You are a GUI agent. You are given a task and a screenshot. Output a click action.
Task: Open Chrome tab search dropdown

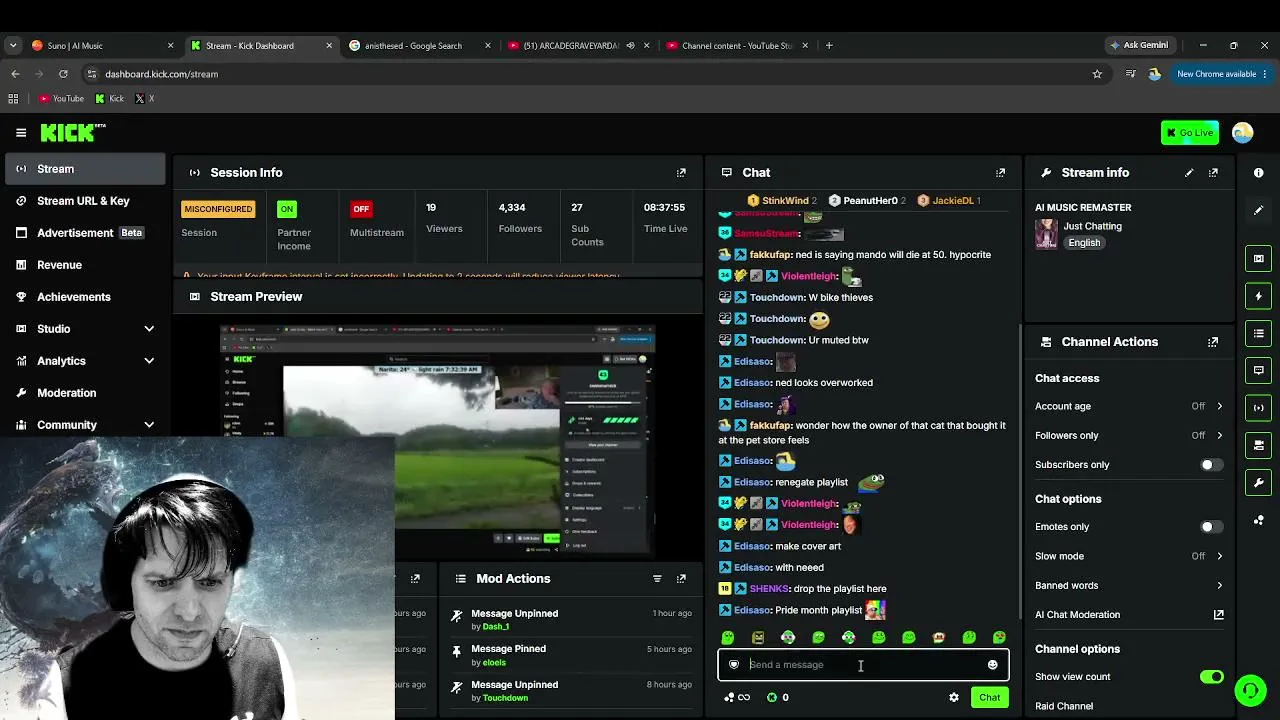pyautogui.click(x=13, y=45)
